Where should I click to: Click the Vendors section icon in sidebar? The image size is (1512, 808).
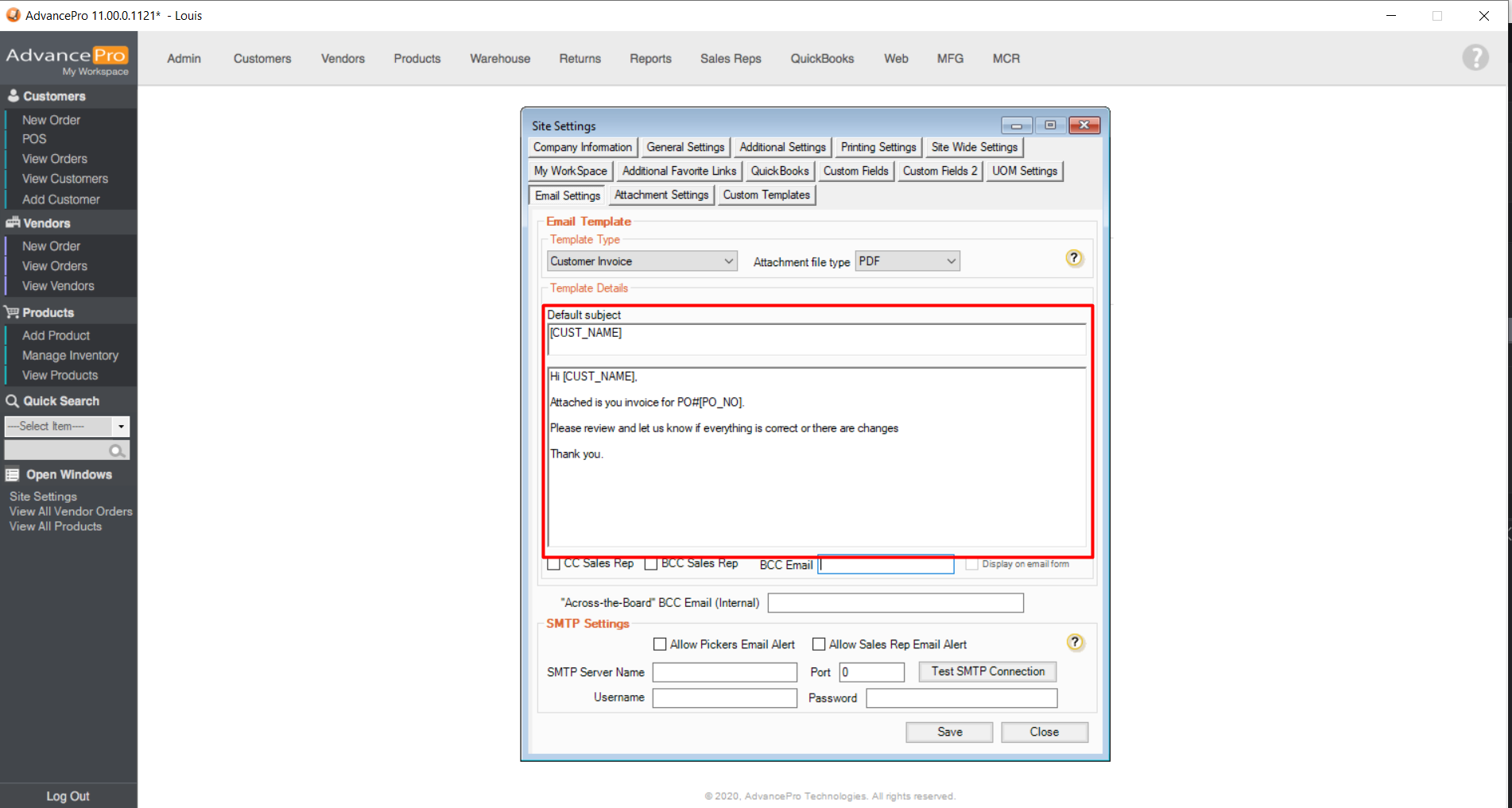tap(13, 223)
